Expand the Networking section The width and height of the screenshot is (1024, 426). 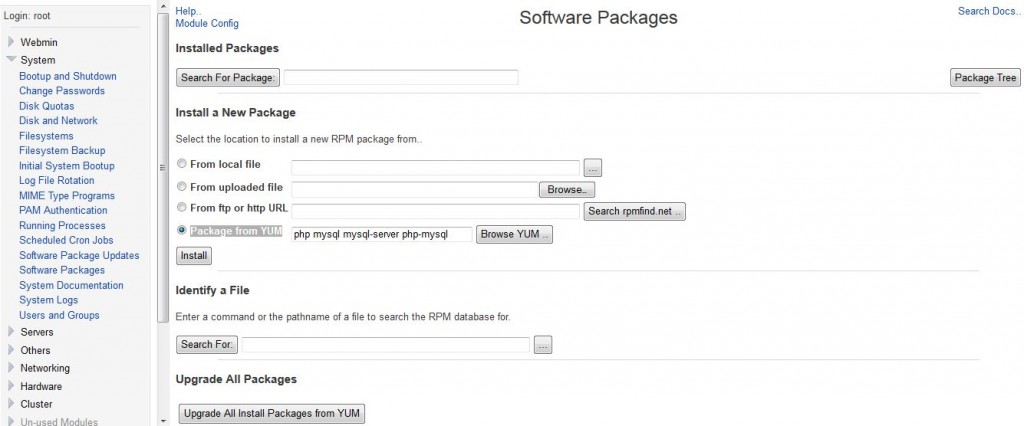coord(12,368)
